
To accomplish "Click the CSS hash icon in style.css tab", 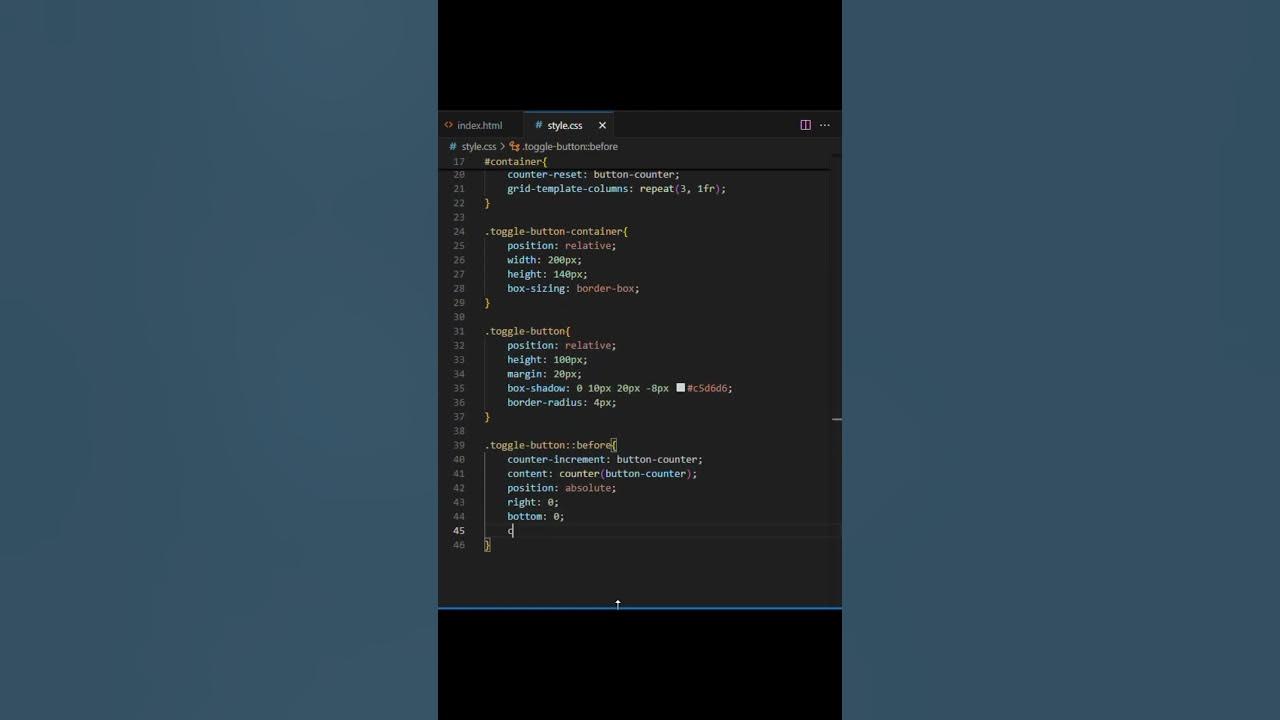I will 538,125.
